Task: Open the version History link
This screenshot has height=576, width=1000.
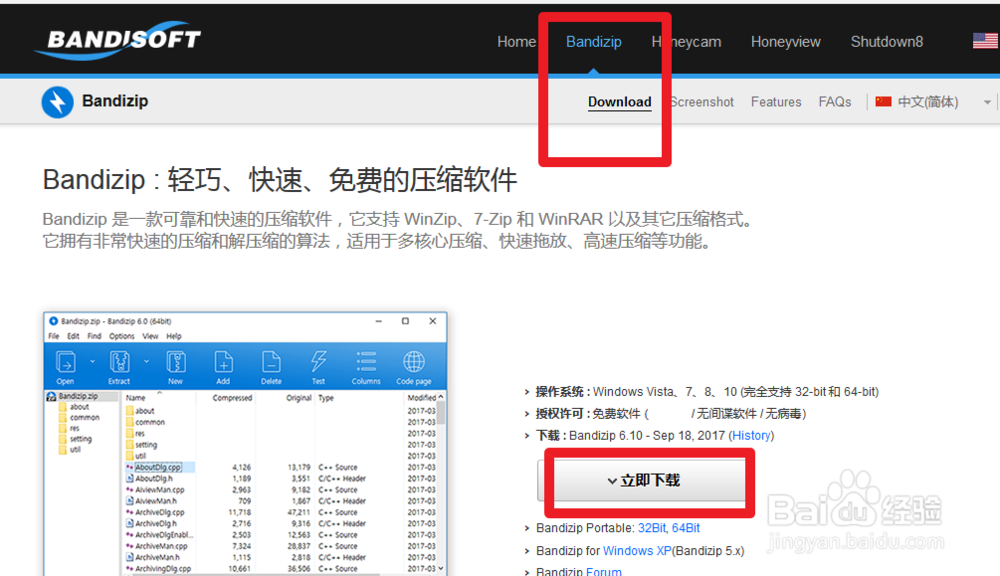Action: tap(751, 436)
